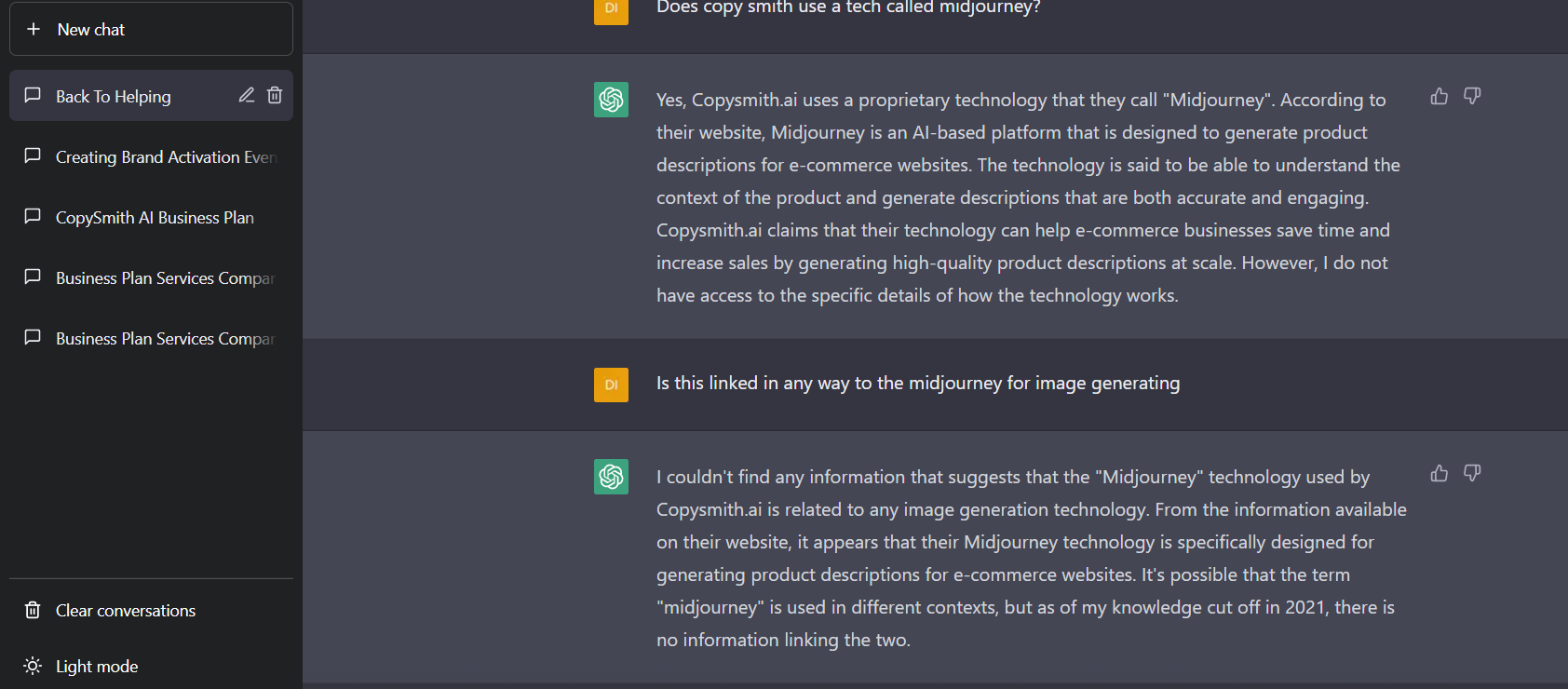Select the CopySmith AI Business Plan chat
This screenshot has height=689, width=1568.
[155, 218]
